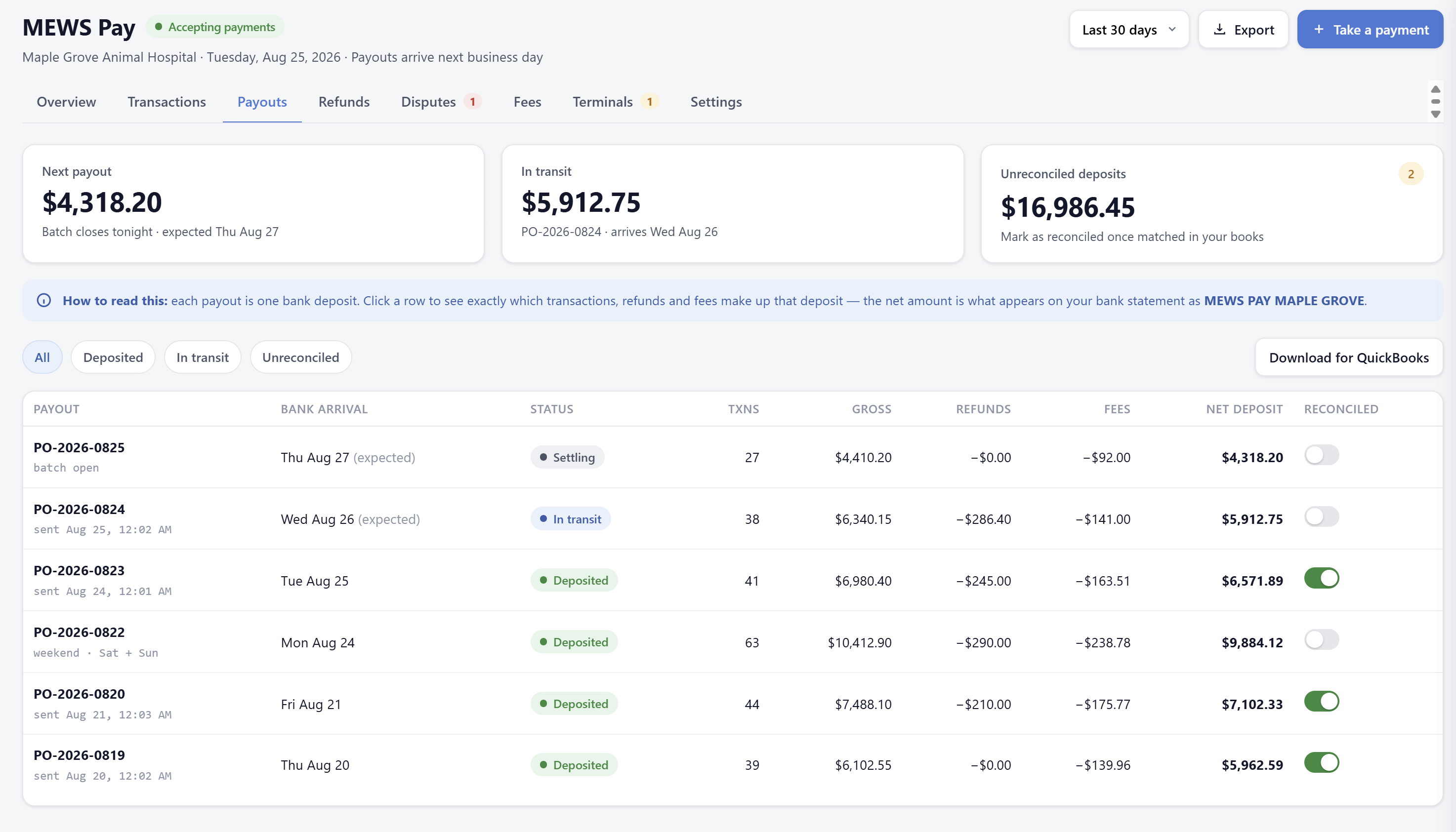Click the Export button
This screenshot has height=832, width=1456.
click(x=1243, y=29)
